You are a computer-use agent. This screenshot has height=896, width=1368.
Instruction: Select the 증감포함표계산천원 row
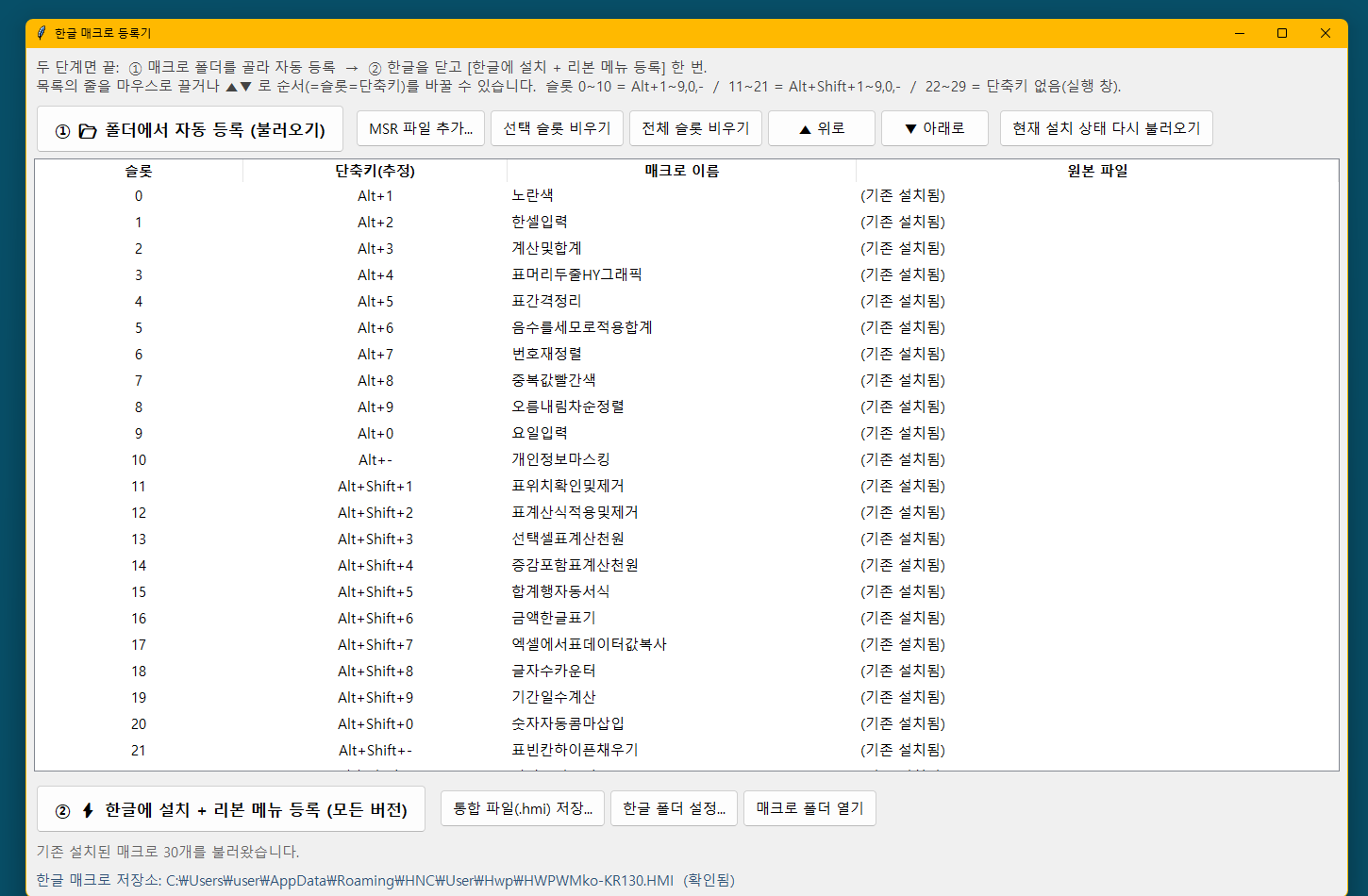coord(687,566)
